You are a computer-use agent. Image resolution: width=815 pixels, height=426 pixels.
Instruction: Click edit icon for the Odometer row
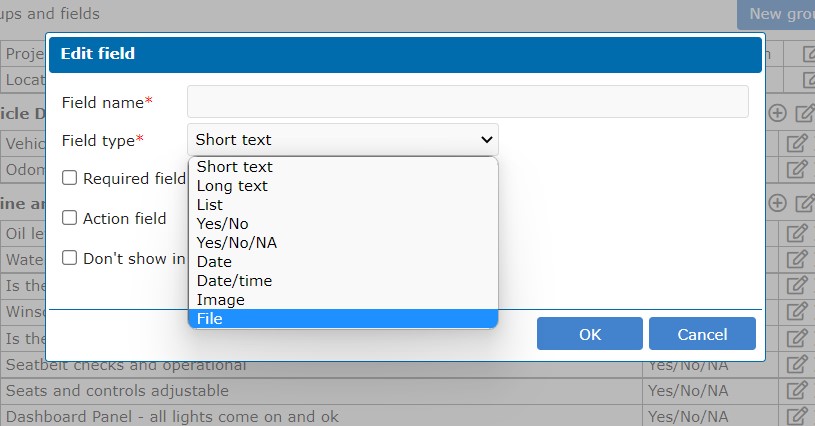798,169
